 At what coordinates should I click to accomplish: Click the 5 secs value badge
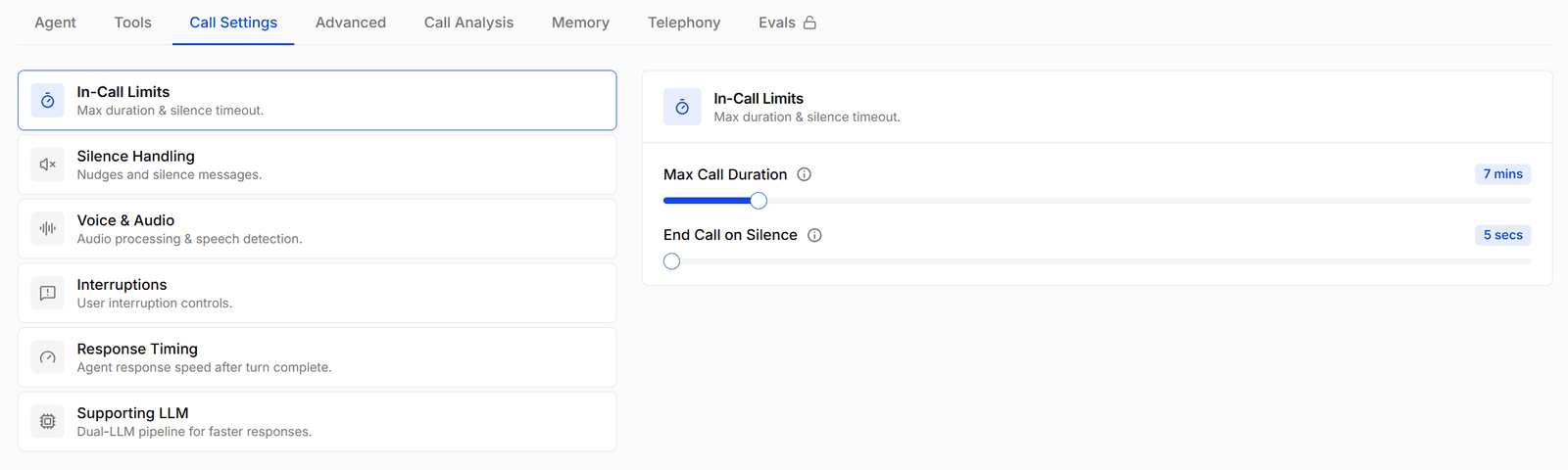point(1502,235)
